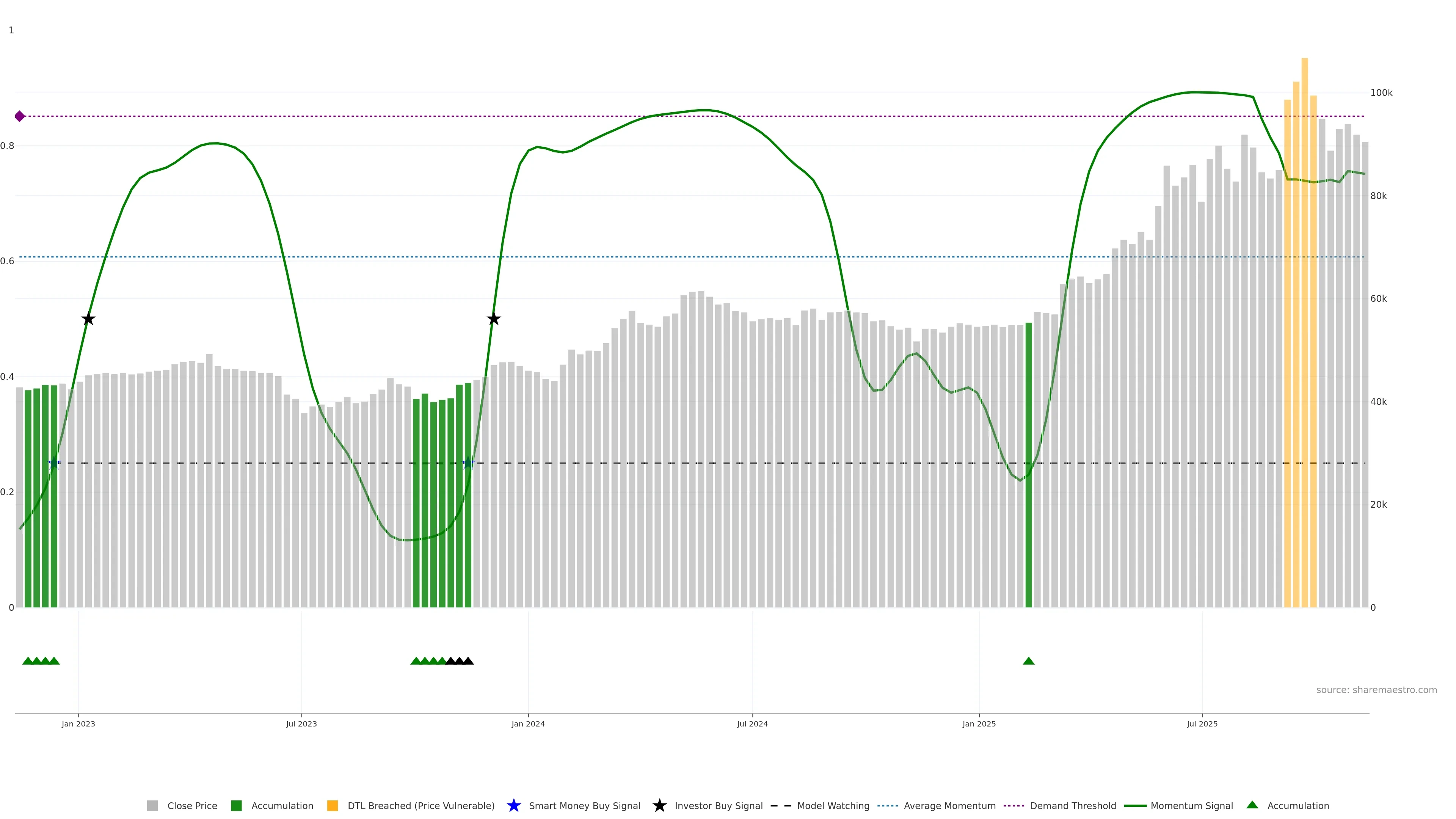This screenshot has width=1456, height=819.
Task: Click the orange DTL Breached legend square
Action: click(x=333, y=805)
